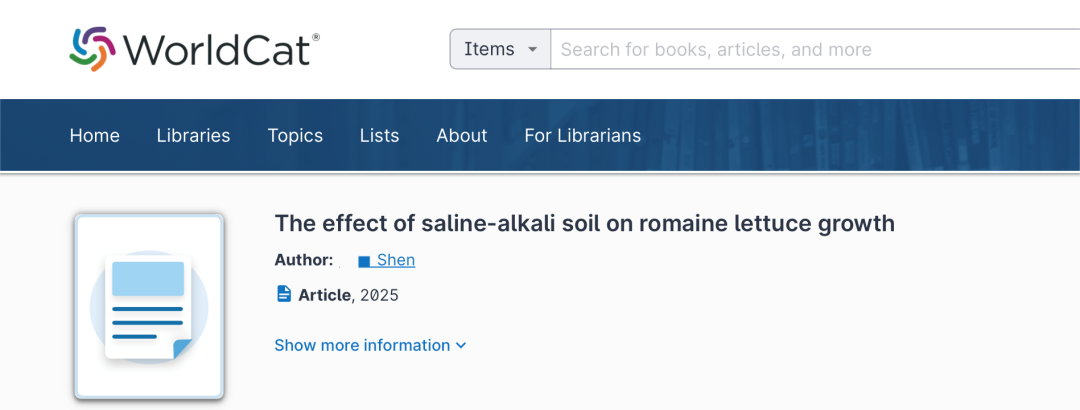Click the blue document icon beside Article
Viewport: 1080px width, 410px height.
[284, 294]
